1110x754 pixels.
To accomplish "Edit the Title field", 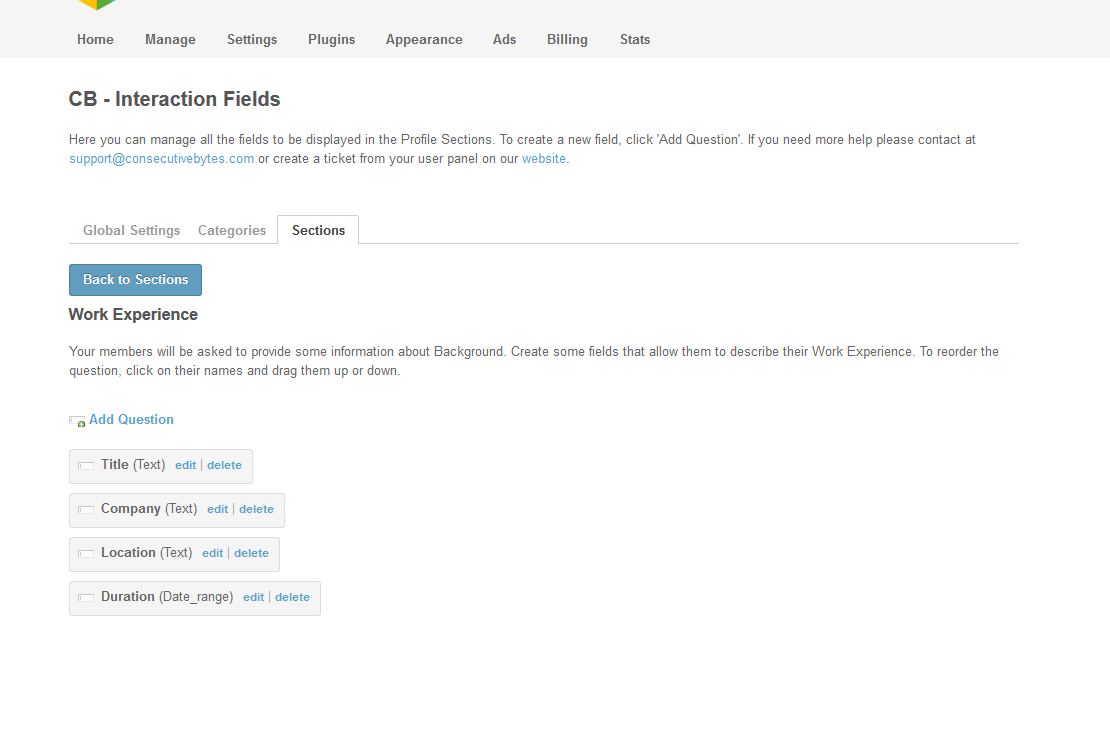I will [185, 465].
